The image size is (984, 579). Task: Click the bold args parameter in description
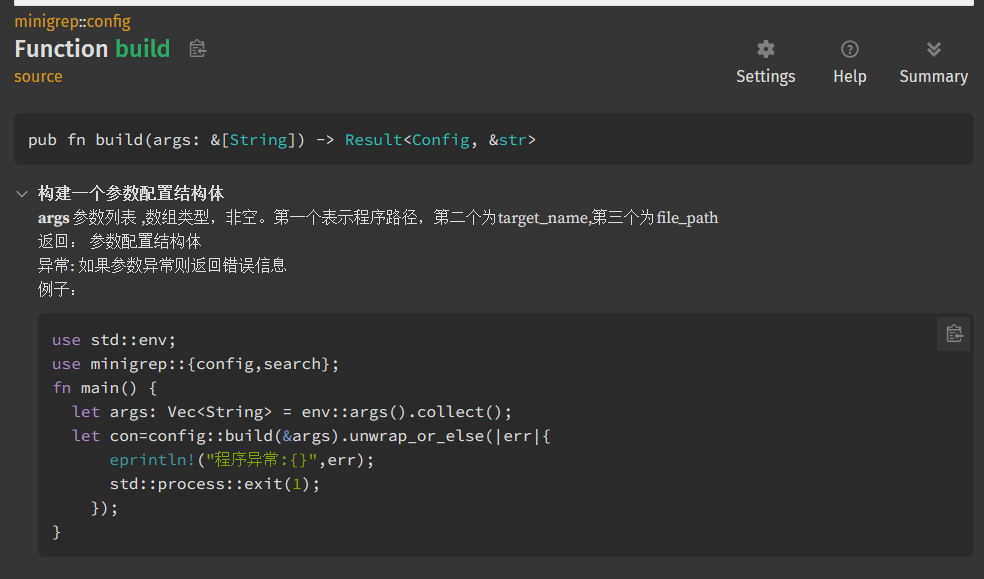(54, 218)
